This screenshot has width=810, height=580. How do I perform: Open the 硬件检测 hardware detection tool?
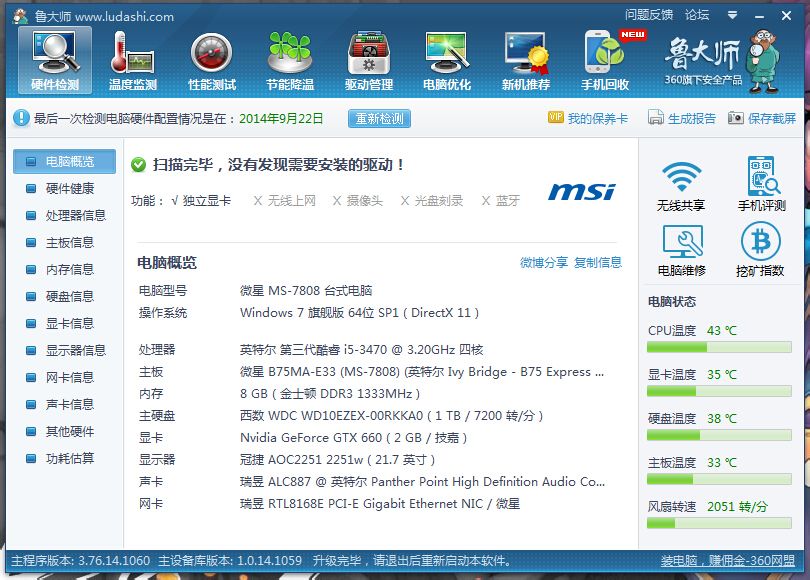(x=55, y=60)
